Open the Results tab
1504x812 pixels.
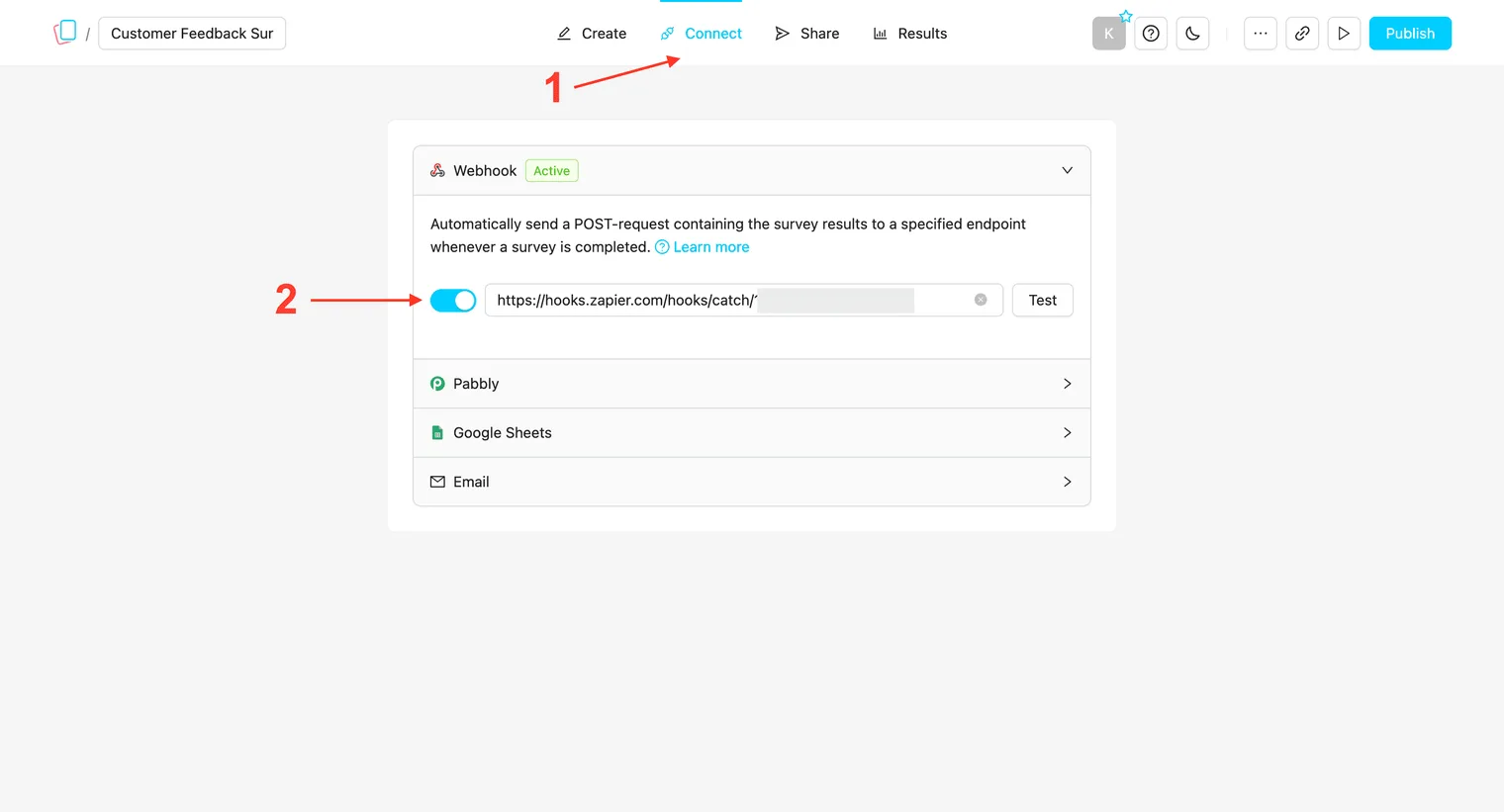coord(910,34)
